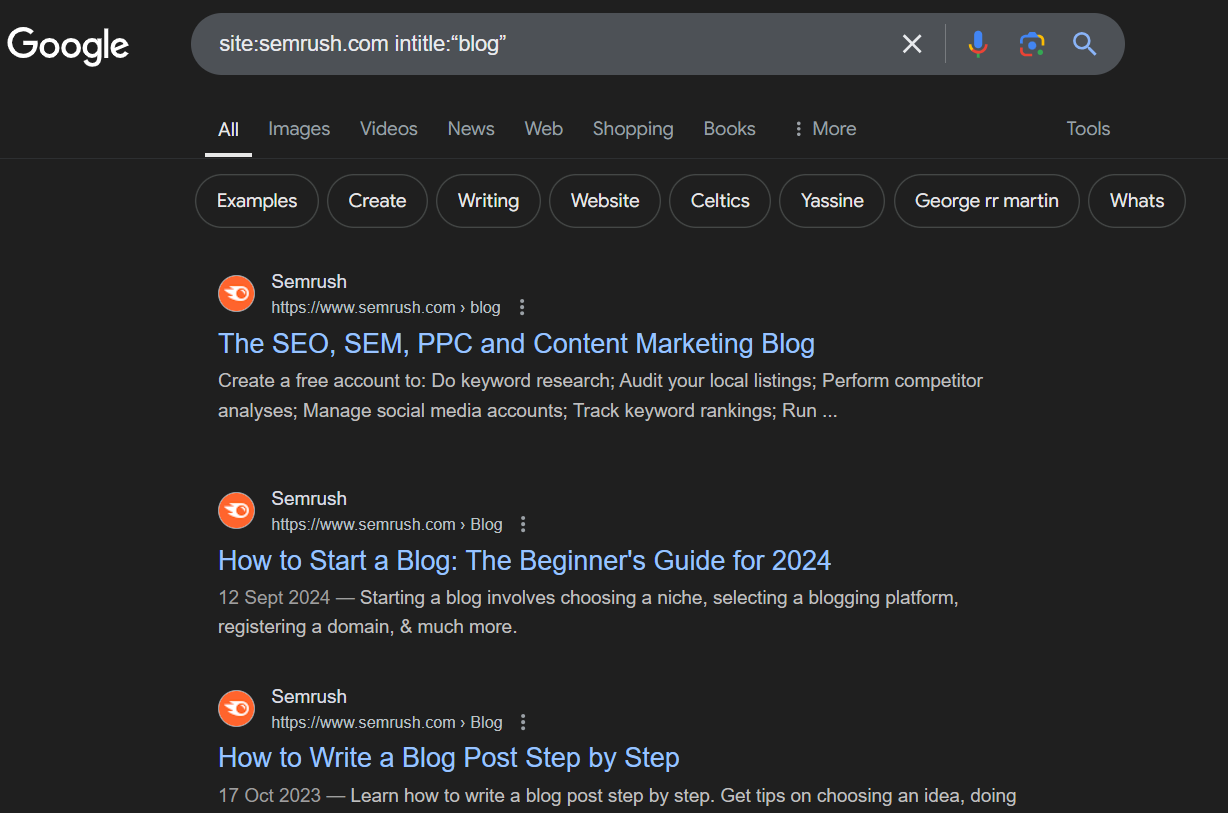Click Semrush favicon of 'How to Start a Blog' result
The width and height of the screenshot is (1228, 813).
coord(237,511)
